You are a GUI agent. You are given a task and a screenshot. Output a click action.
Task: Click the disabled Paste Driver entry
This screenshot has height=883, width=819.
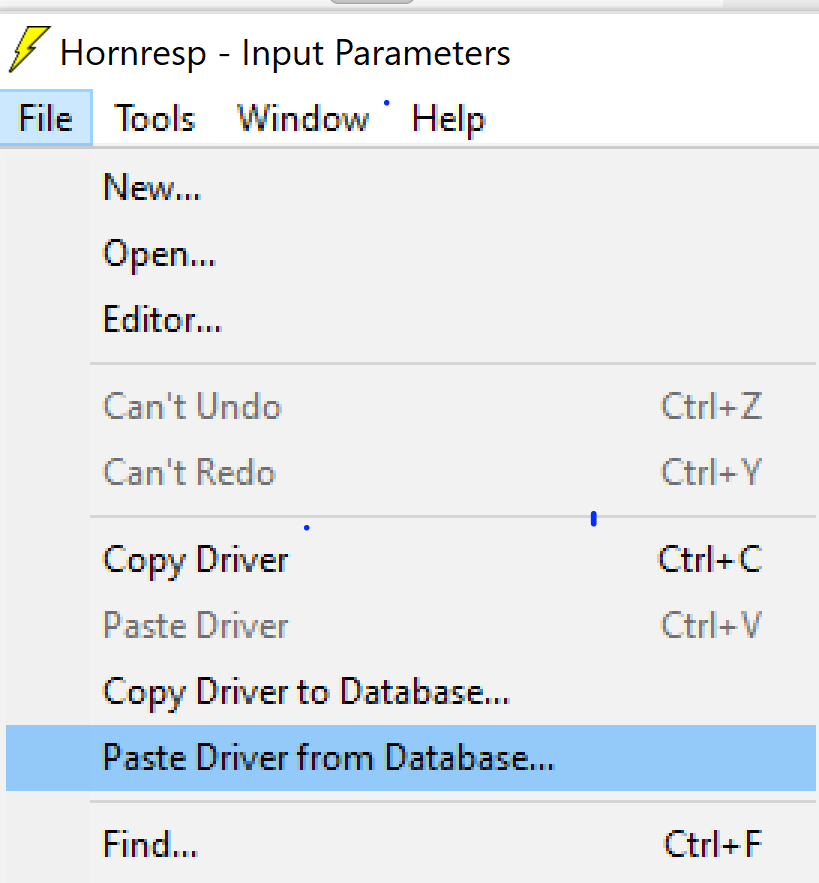[x=196, y=625]
